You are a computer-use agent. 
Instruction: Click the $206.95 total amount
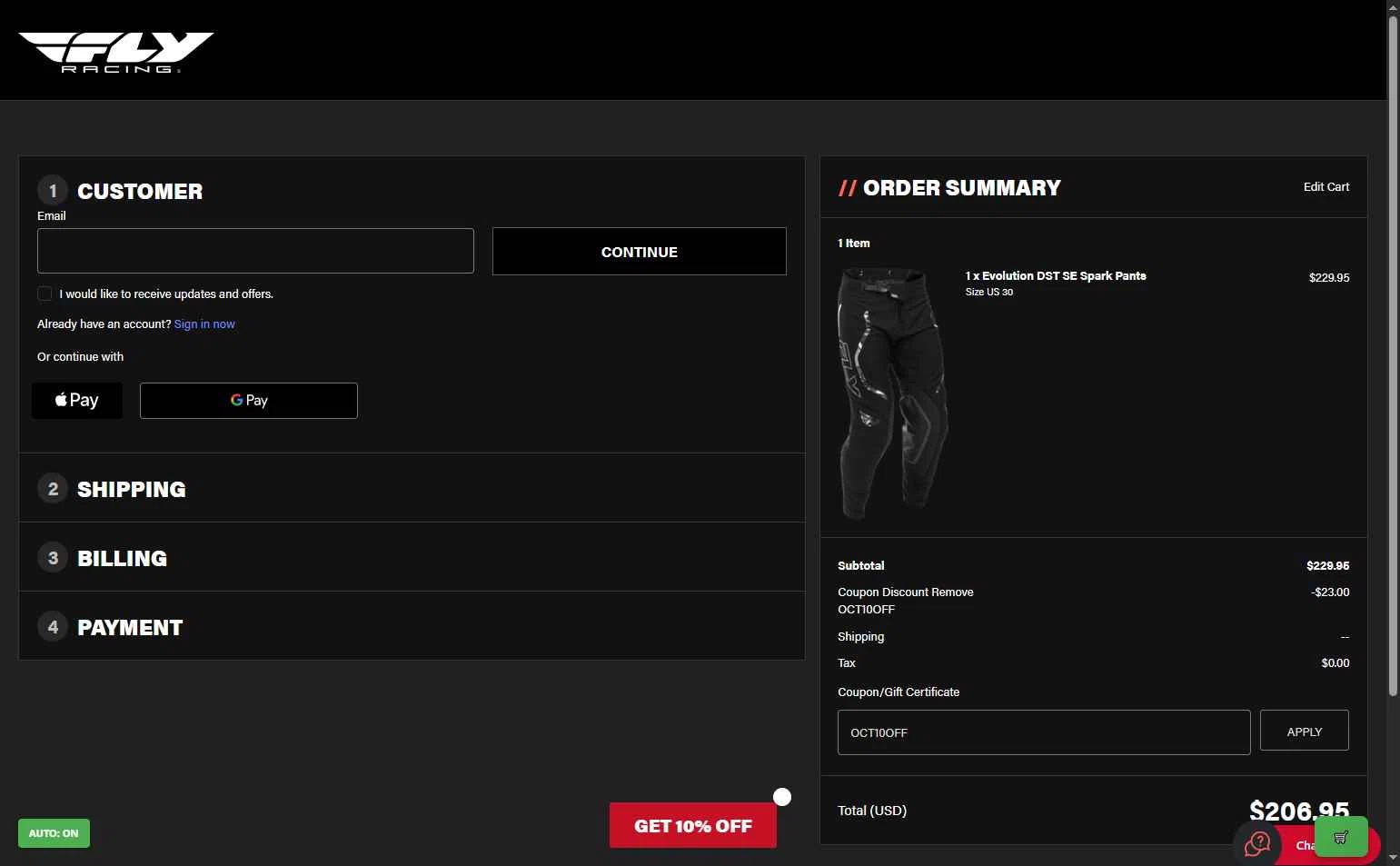[x=1299, y=811]
